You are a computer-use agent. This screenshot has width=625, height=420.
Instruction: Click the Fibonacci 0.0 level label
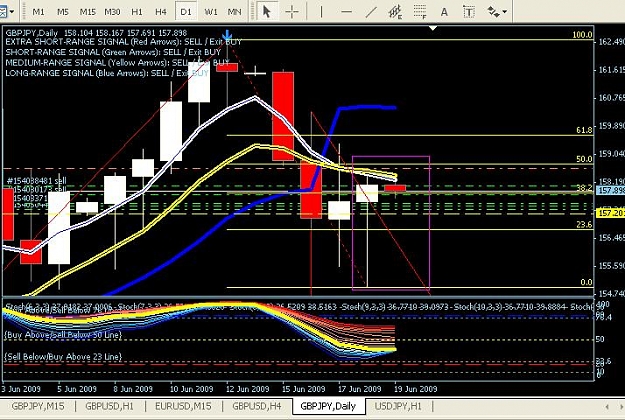(586, 283)
